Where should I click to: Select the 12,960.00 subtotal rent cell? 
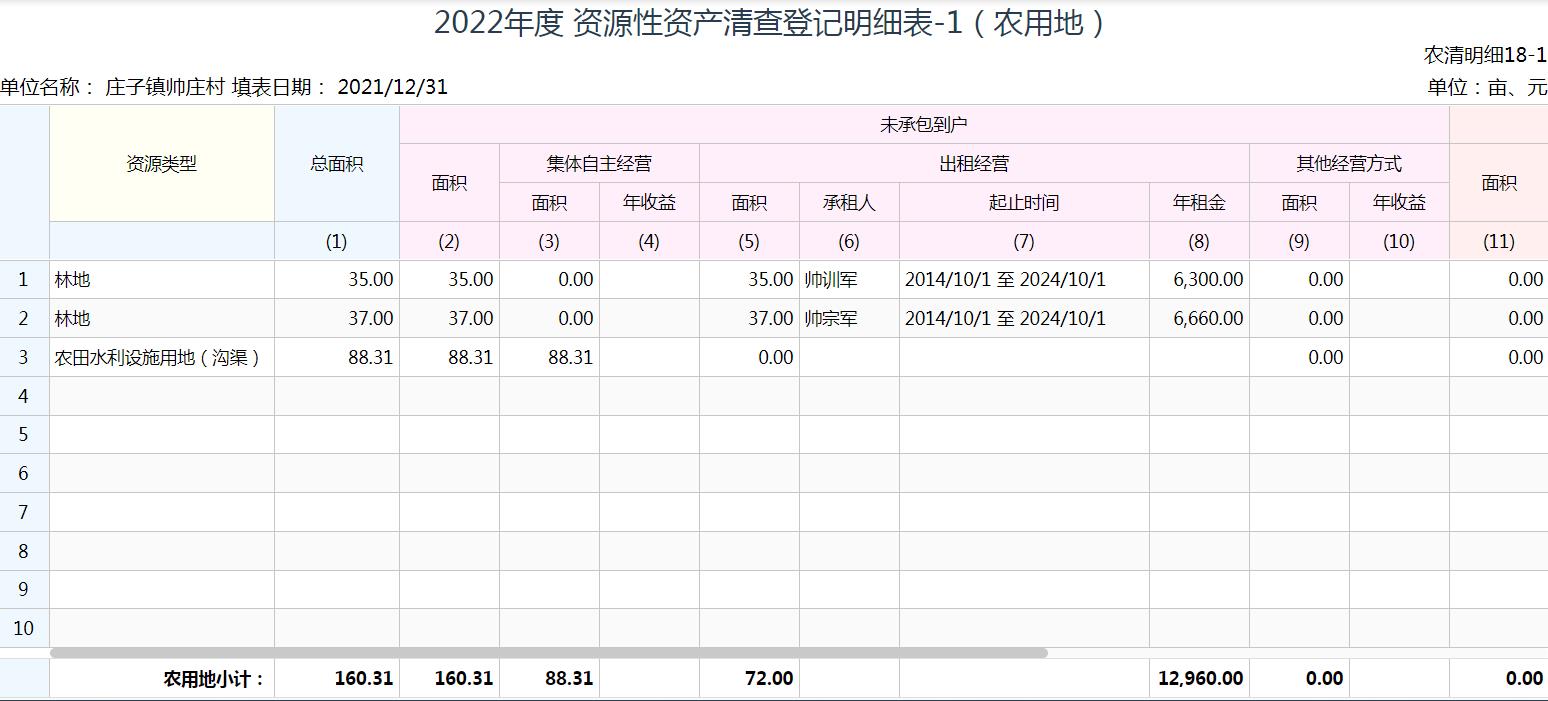1198,678
